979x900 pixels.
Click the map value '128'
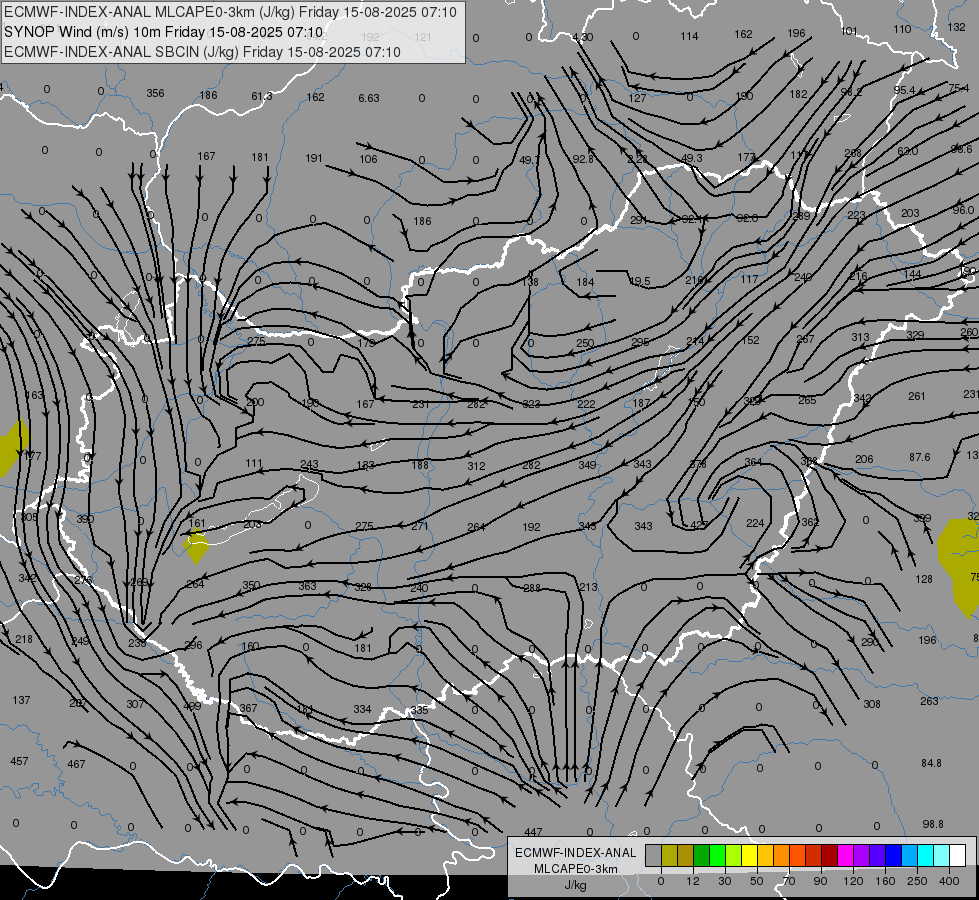[924, 579]
